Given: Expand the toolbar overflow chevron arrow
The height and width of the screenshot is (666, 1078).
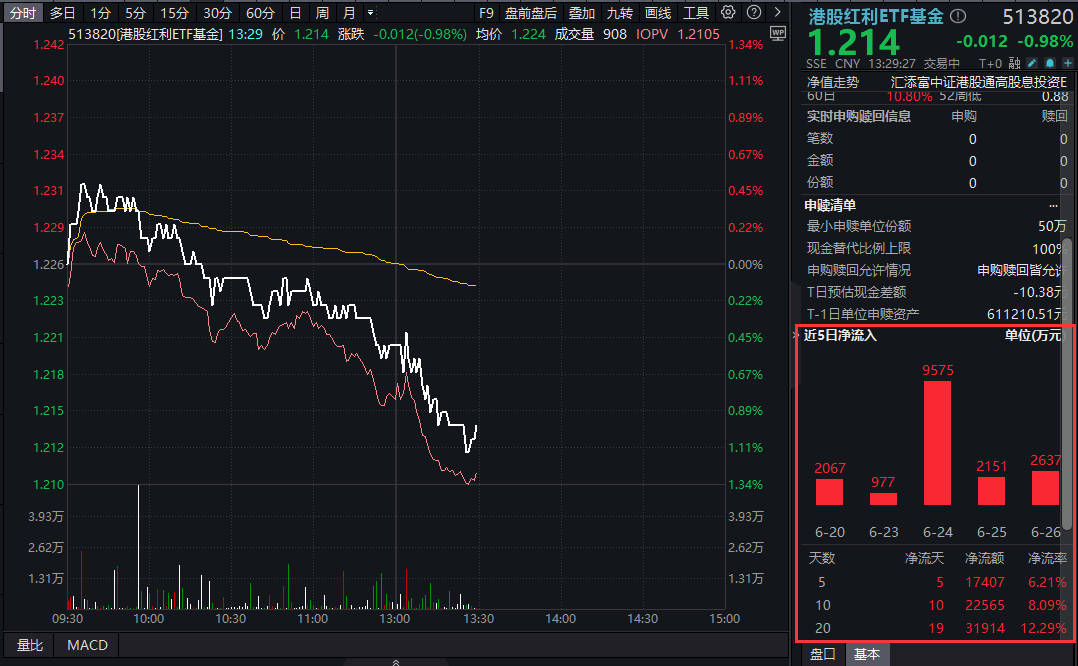Looking at the screenshot, I should (x=778, y=13).
